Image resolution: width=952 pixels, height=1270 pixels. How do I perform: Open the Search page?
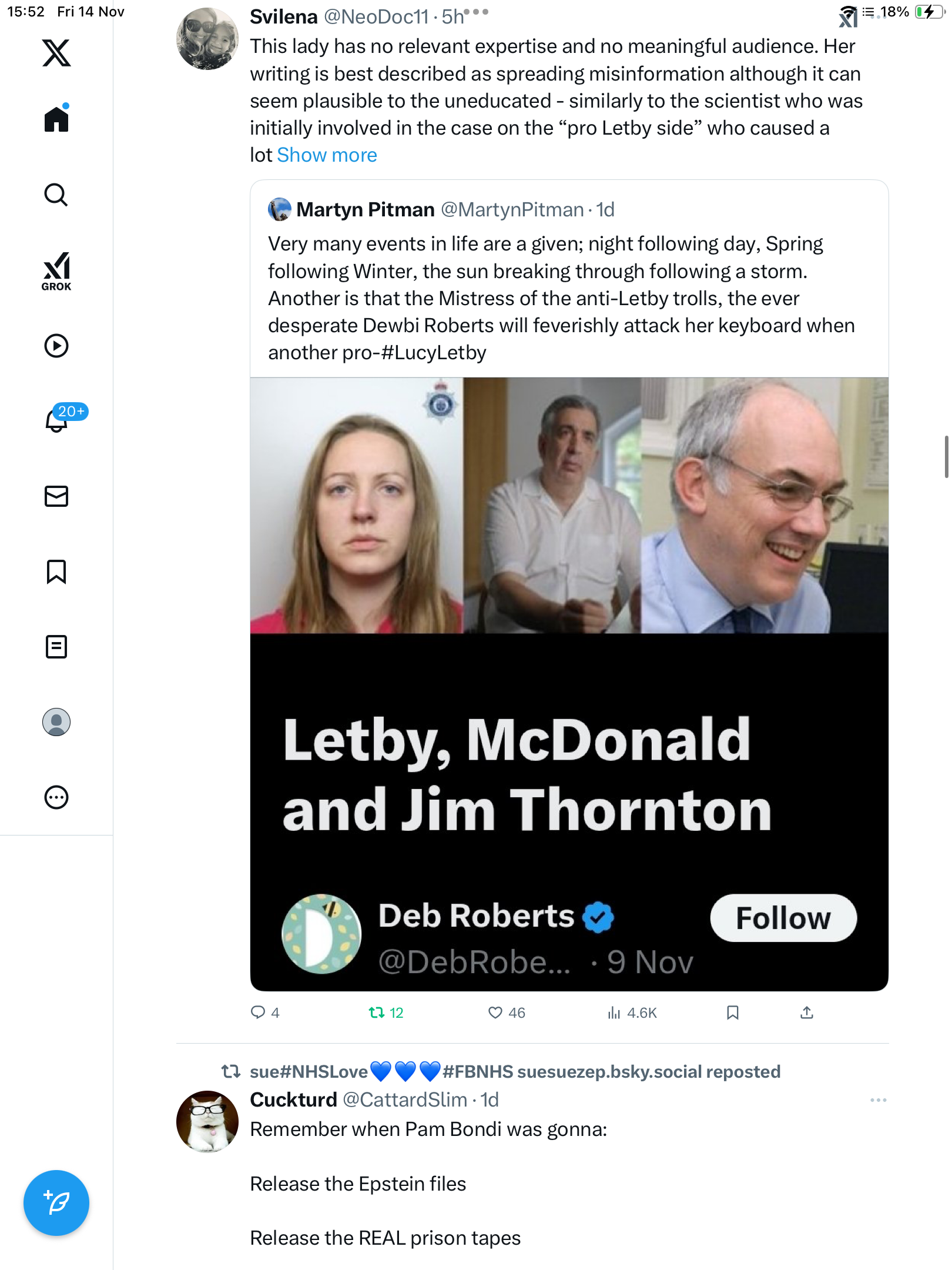[x=56, y=195]
